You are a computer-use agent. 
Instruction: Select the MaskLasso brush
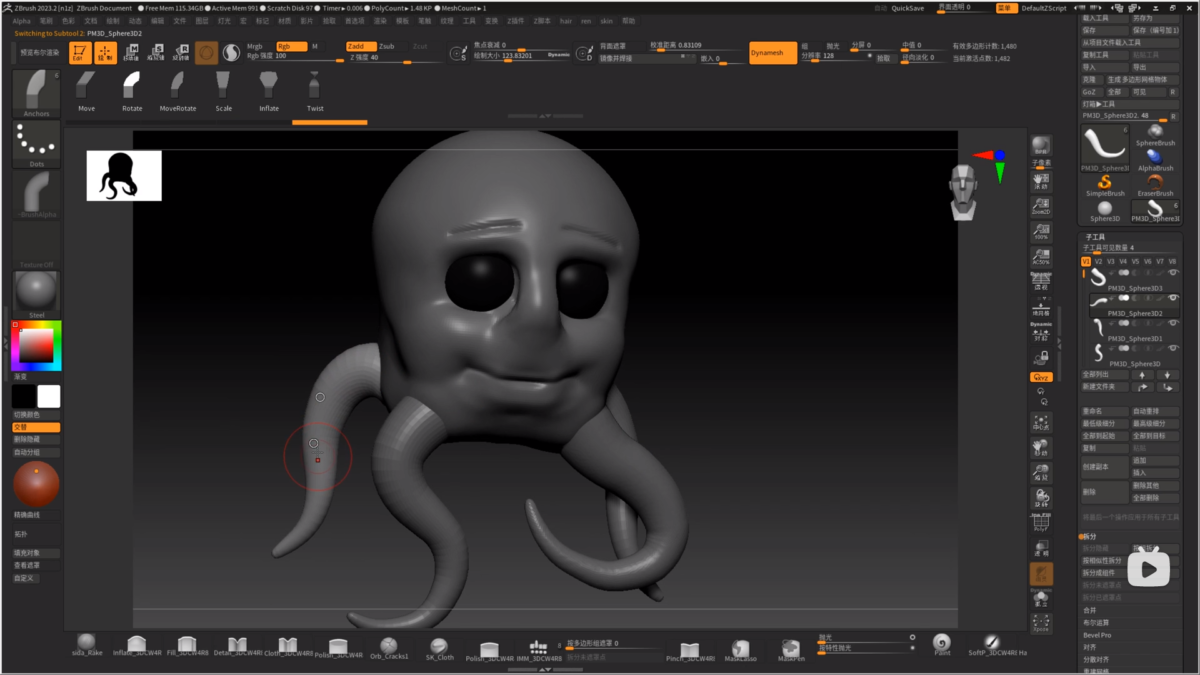(740, 648)
